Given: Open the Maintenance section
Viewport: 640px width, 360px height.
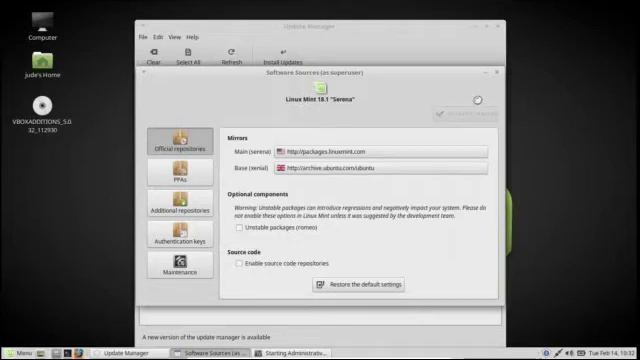Looking at the screenshot, I should (x=180, y=265).
